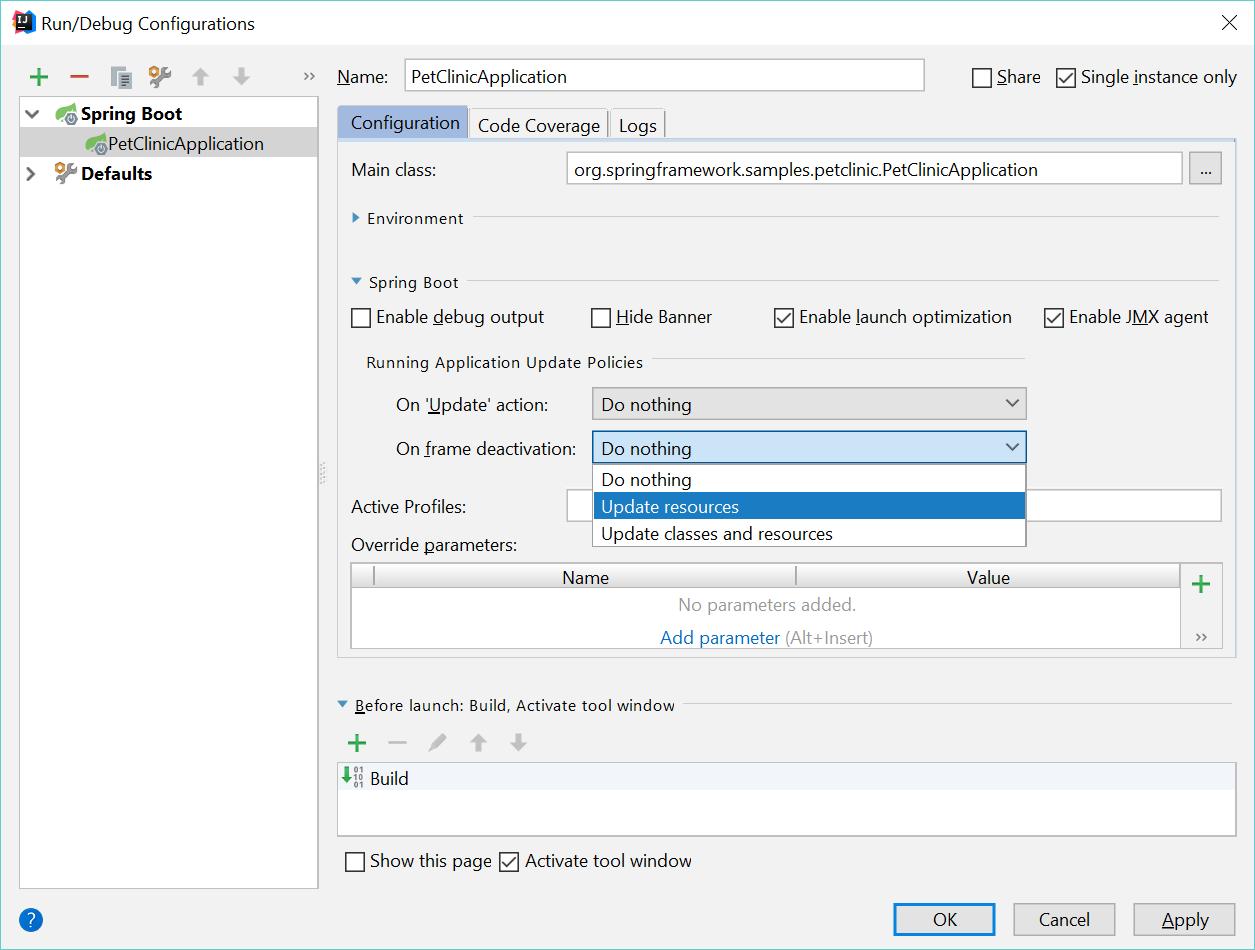
Task: Choose Update classes and resources option
Action: tap(809, 534)
